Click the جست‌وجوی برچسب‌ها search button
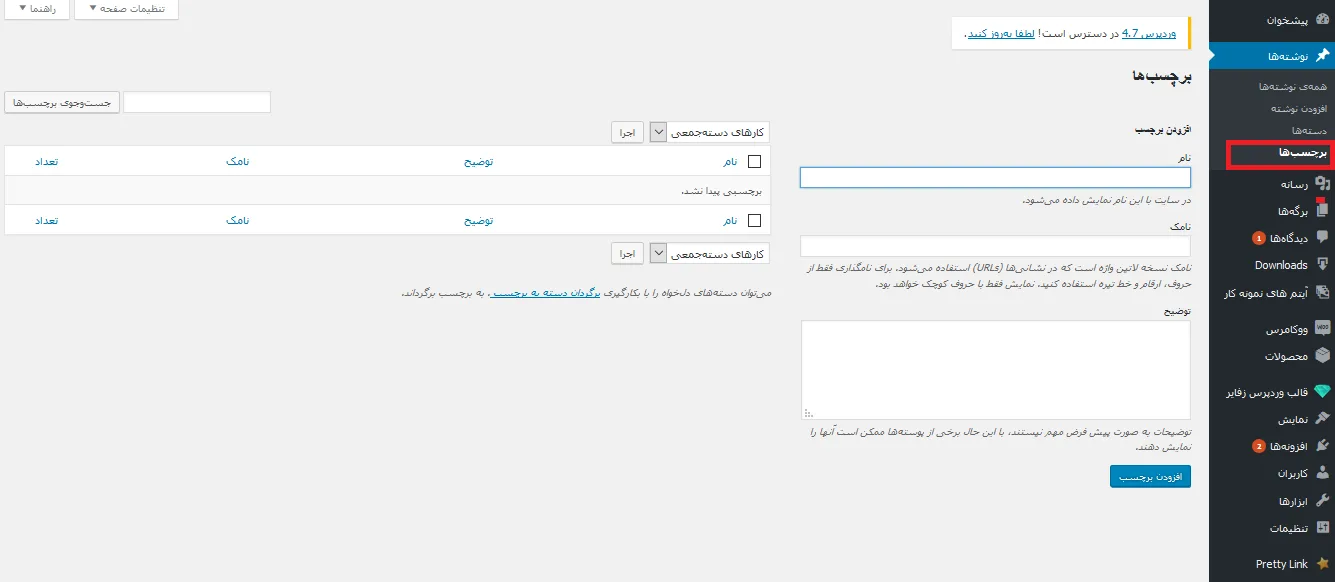 62,102
